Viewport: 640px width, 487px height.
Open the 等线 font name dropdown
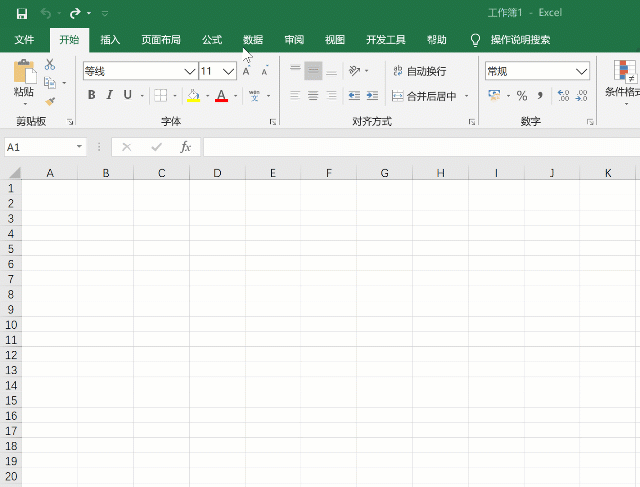(x=190, y=71)
